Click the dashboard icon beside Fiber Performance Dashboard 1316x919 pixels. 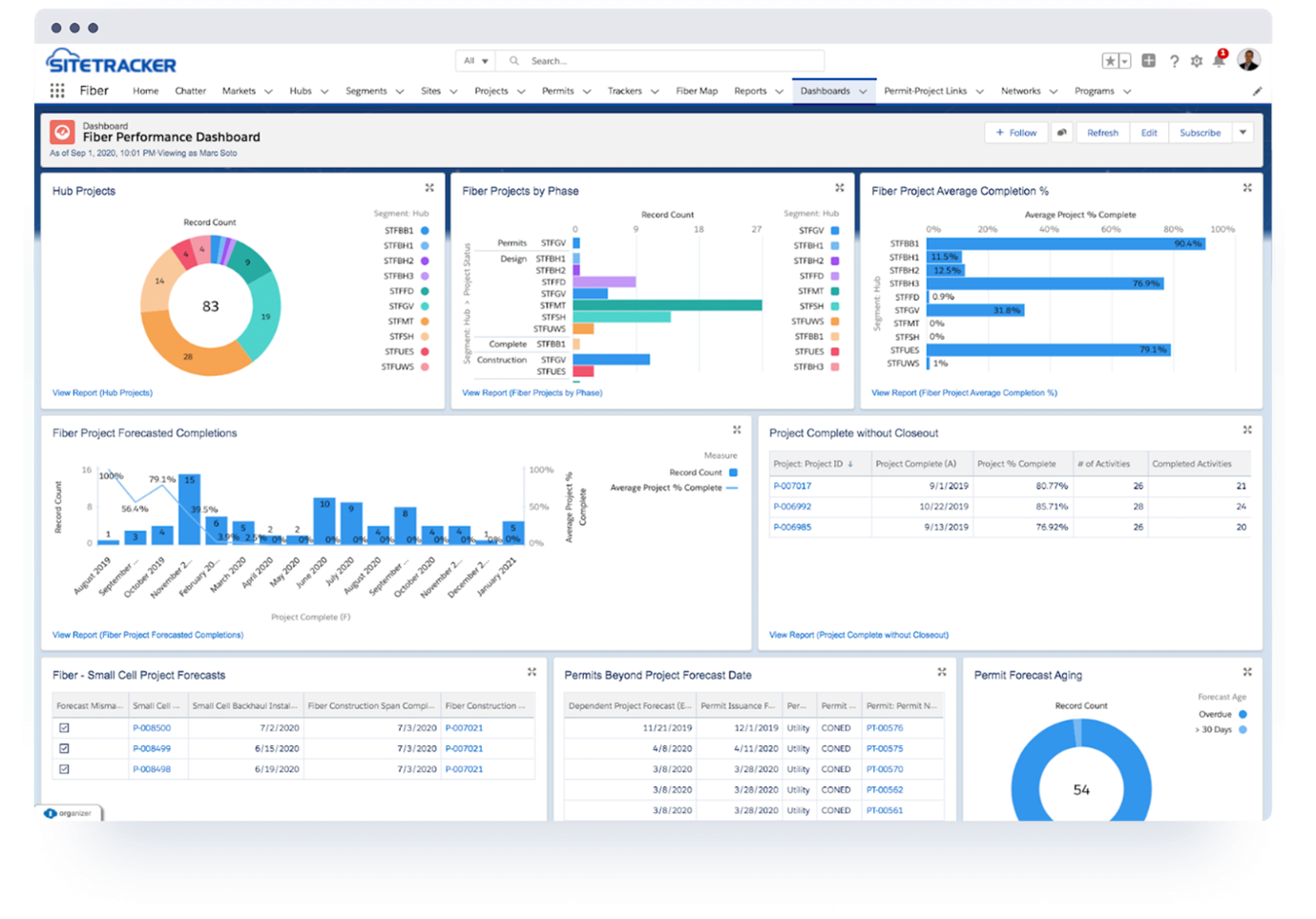[x=62, y=133]
